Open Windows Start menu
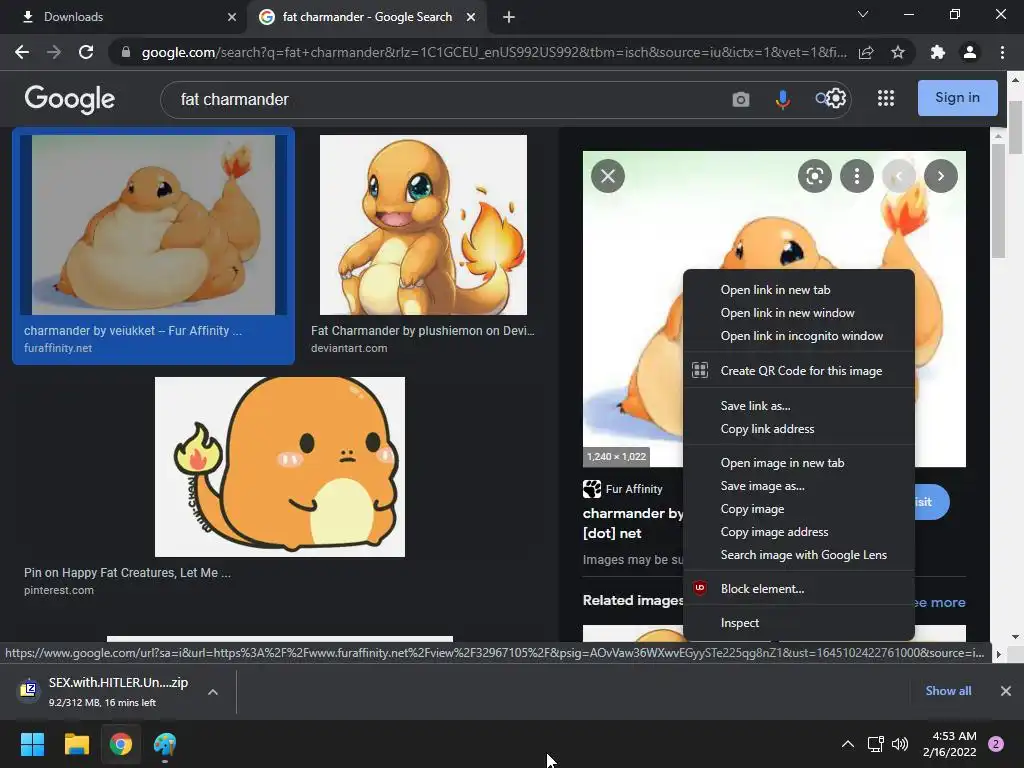This screenshot has height=768, width=1024. (x=32, y=744)
